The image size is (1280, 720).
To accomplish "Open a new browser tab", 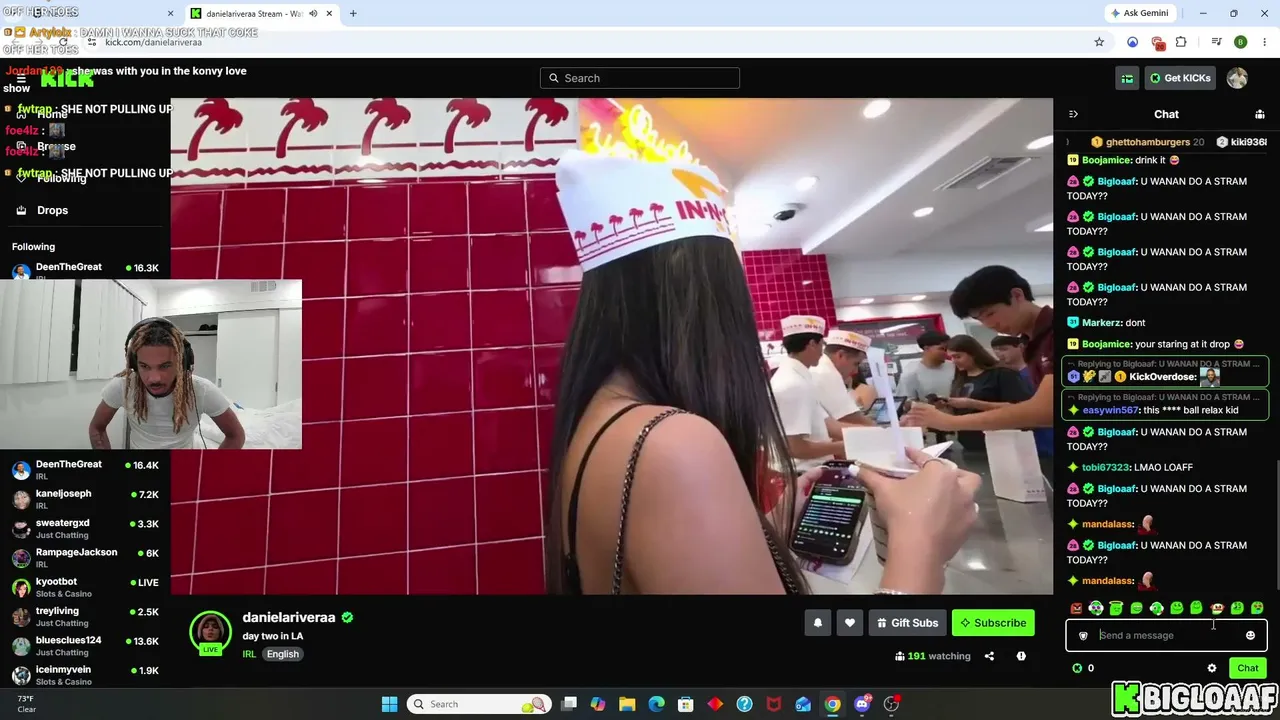I will 353,13.
